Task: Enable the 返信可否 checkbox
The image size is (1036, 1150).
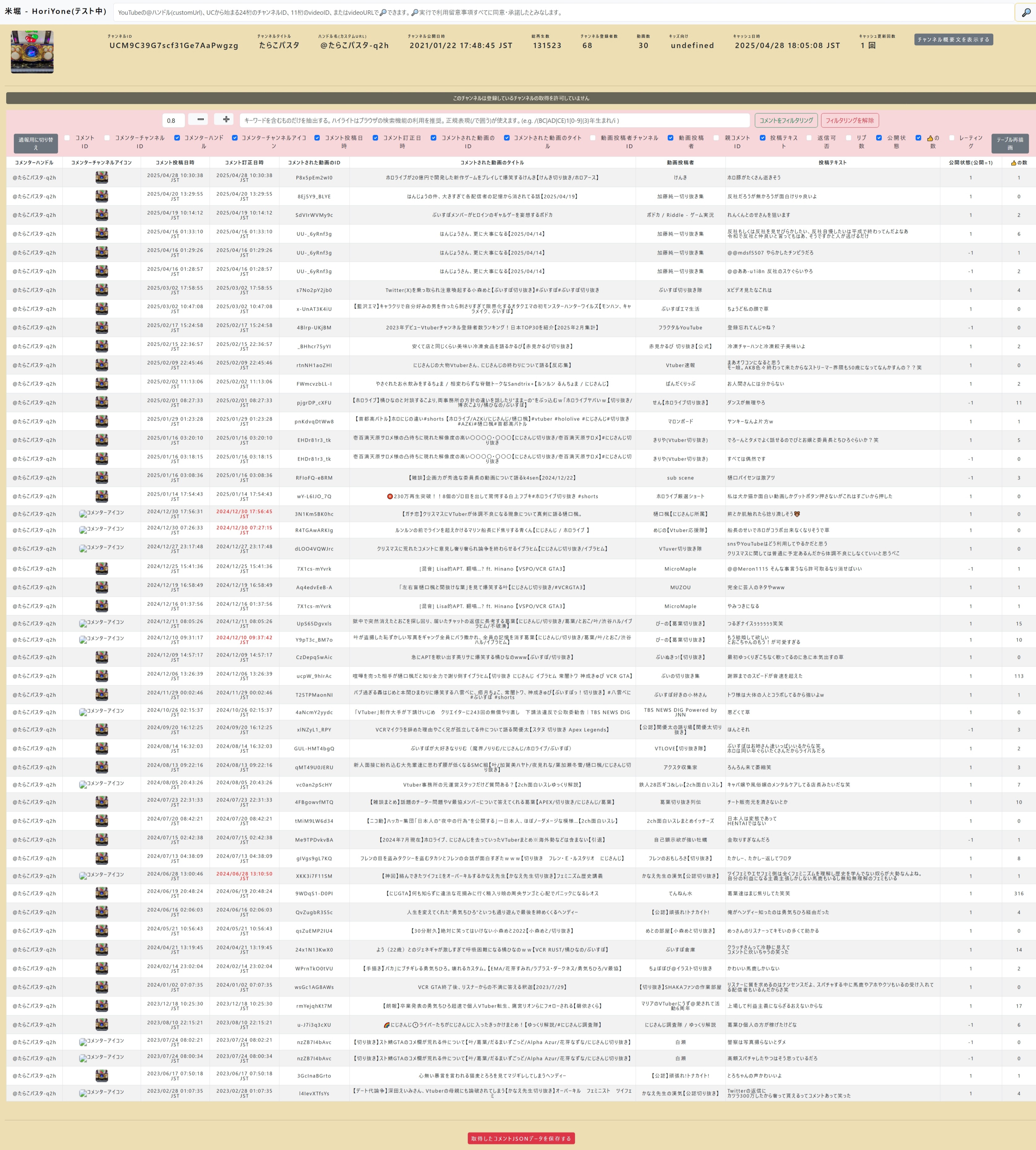Action: tap(809, 138)
